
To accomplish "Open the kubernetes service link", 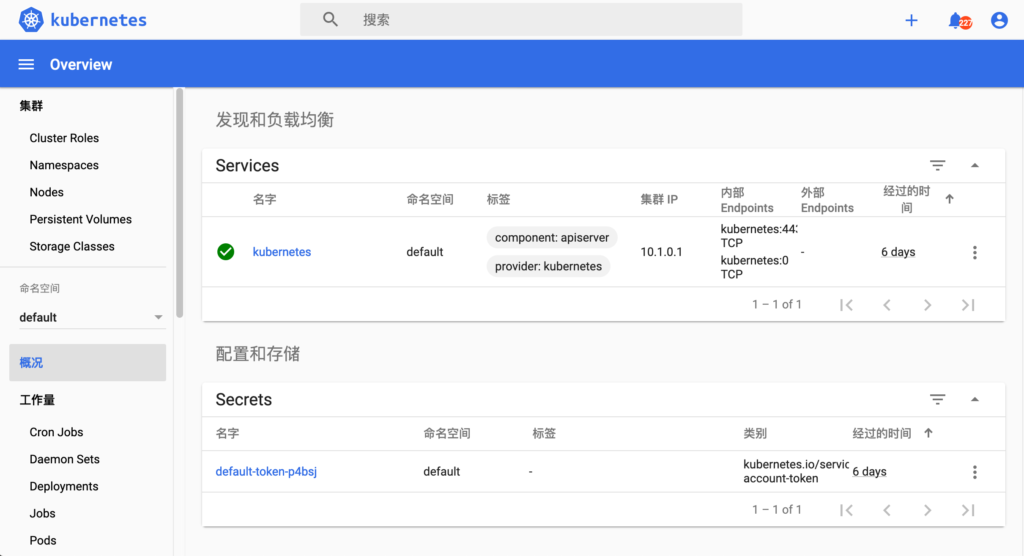I will (x=281, y=252).
